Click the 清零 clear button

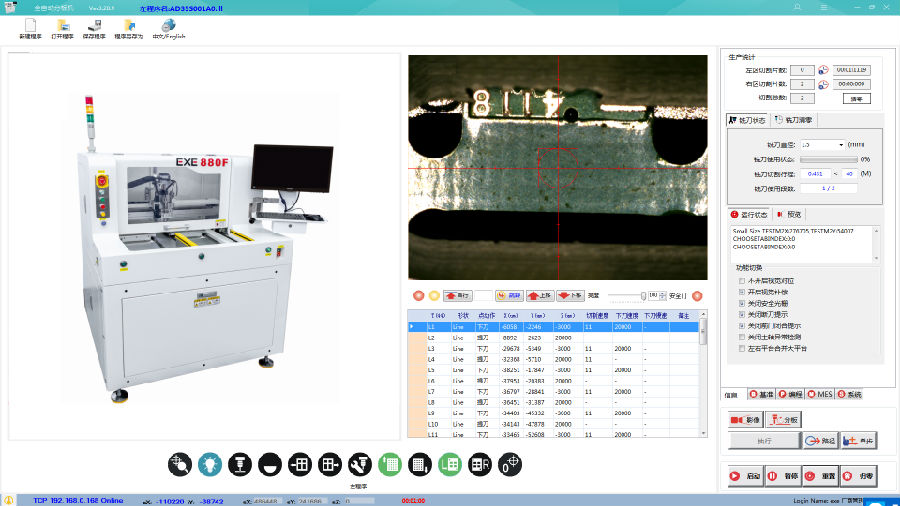(858, 98)
